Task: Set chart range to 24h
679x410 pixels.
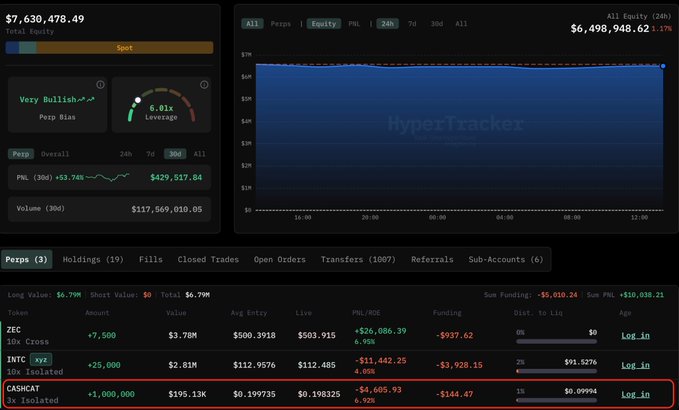Action: tap(387, 24)
